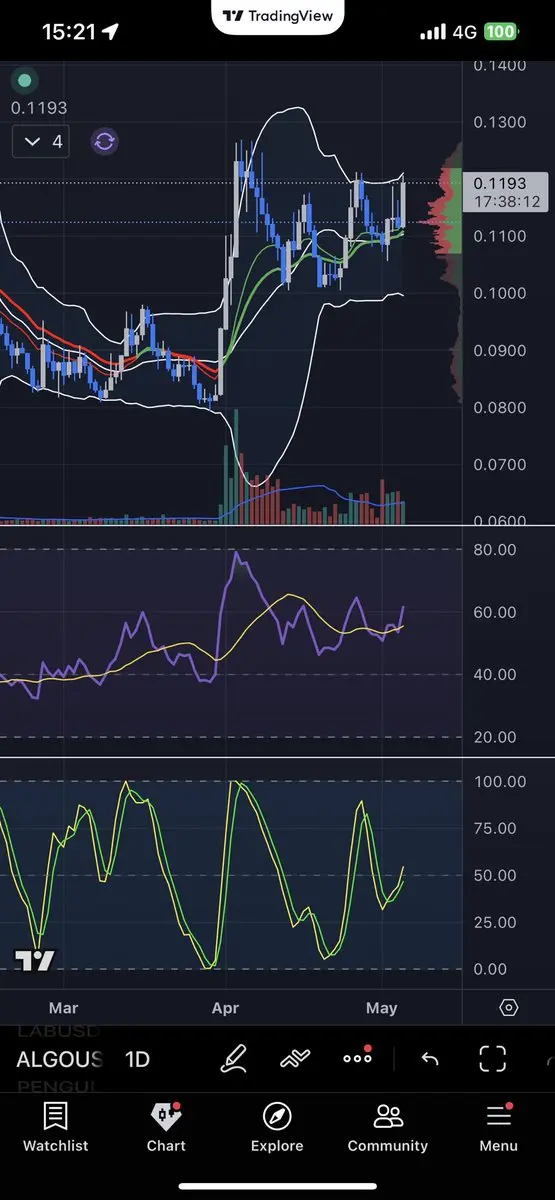Tap the TradingView pill at top

pyautogui.click(x=278, y=16)
